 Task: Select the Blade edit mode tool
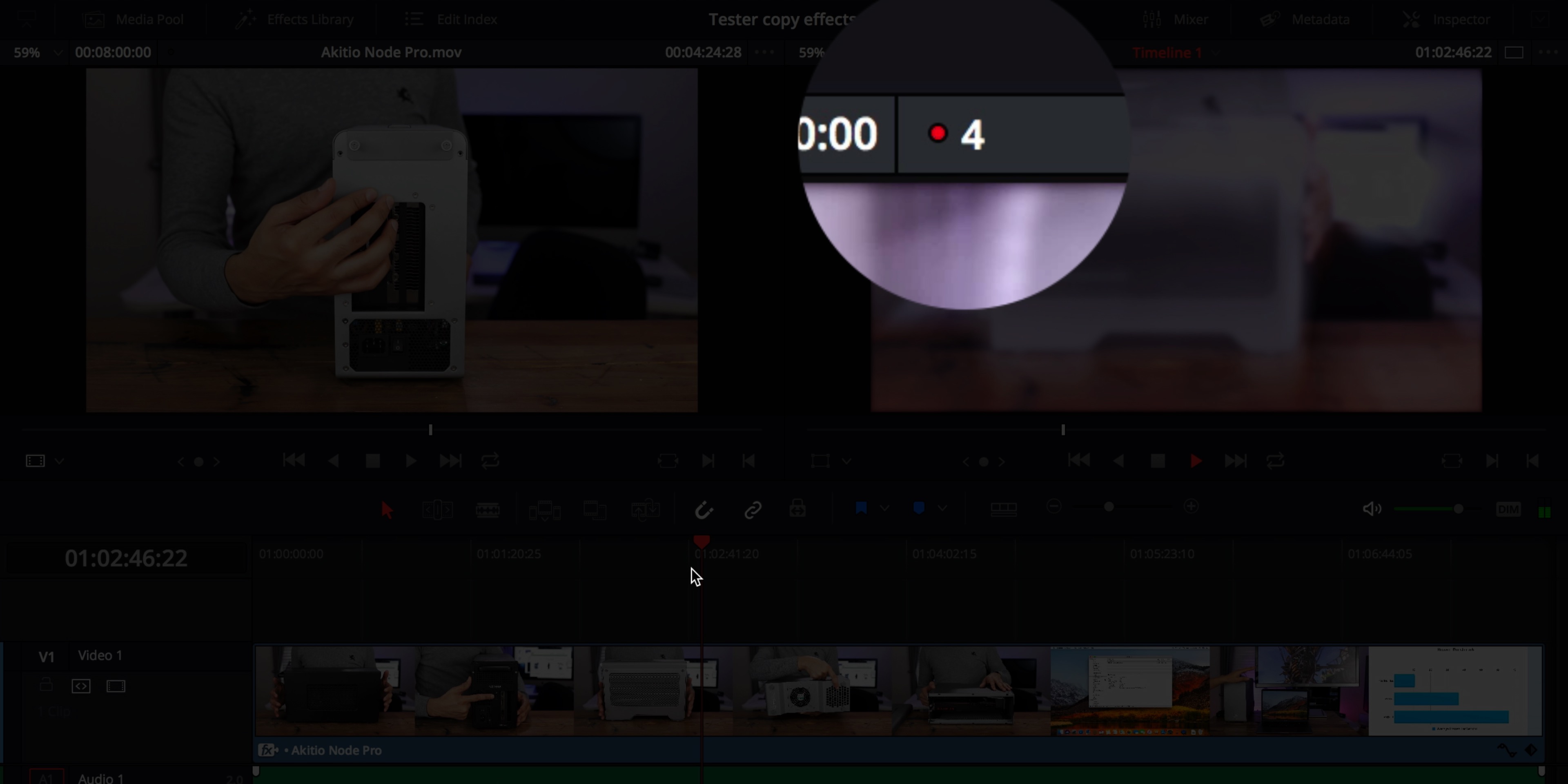click(488, 510)
